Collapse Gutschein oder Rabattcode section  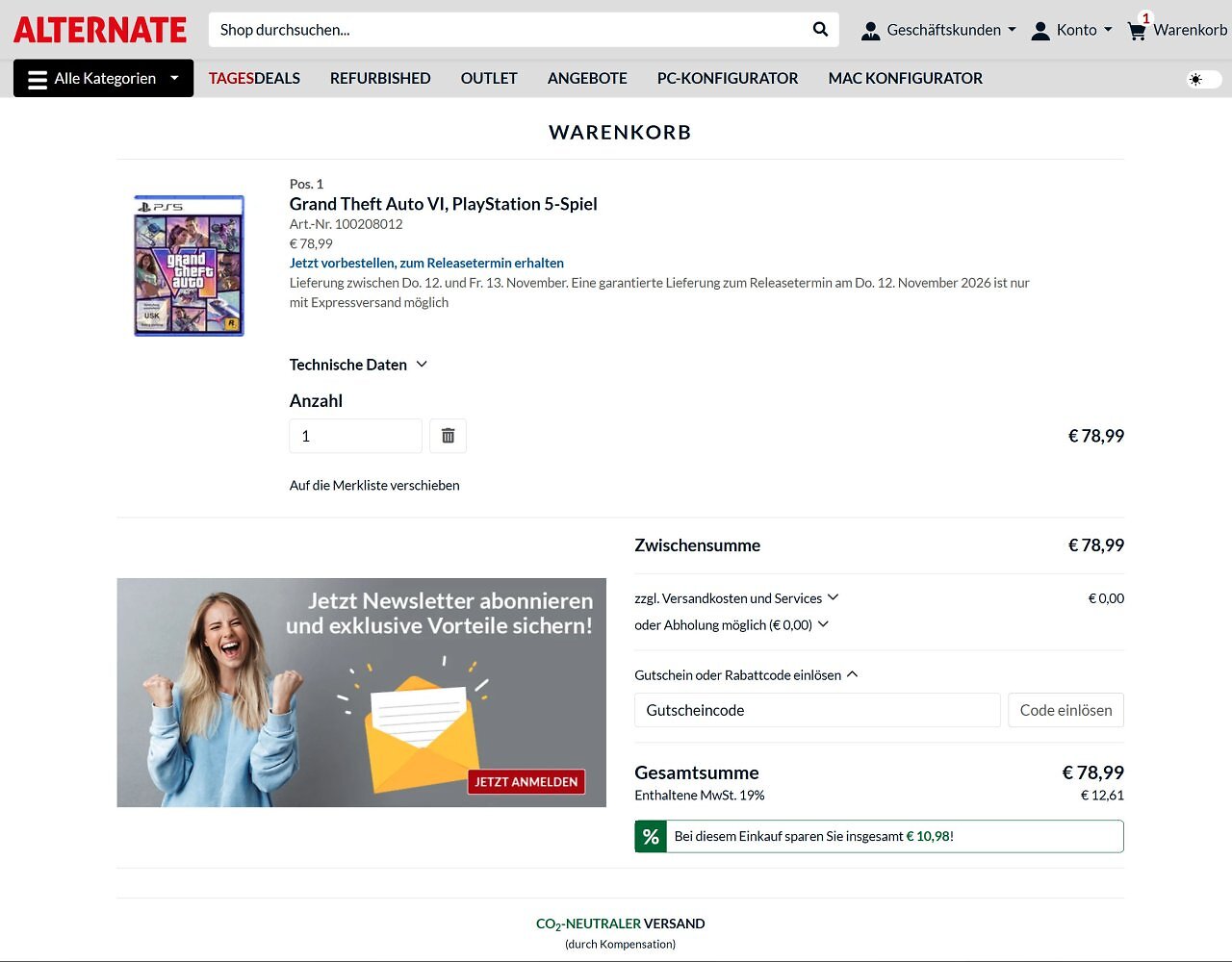coord(746,675)
